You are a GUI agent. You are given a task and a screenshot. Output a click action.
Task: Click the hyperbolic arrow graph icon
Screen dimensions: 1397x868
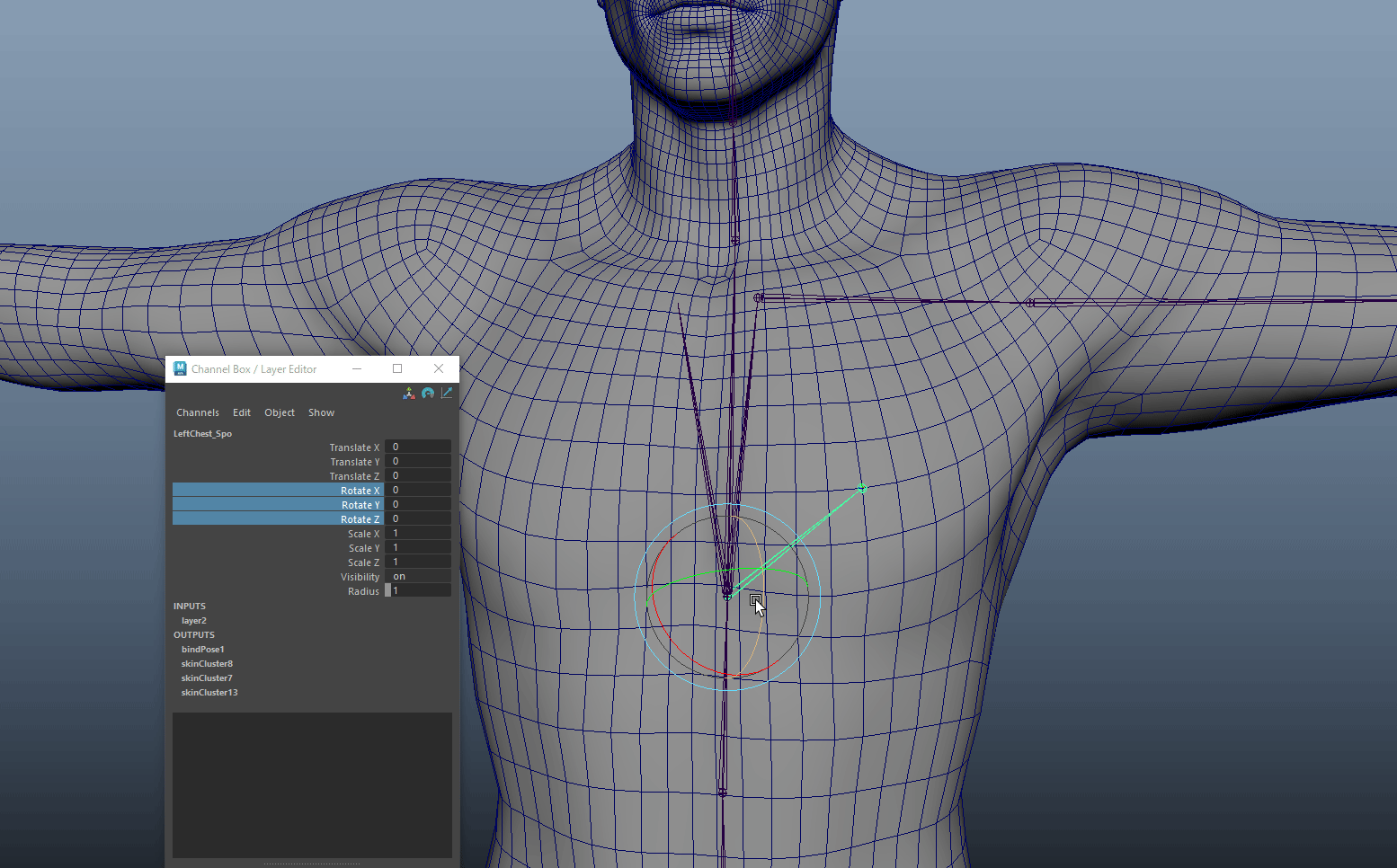pos(447,394)
